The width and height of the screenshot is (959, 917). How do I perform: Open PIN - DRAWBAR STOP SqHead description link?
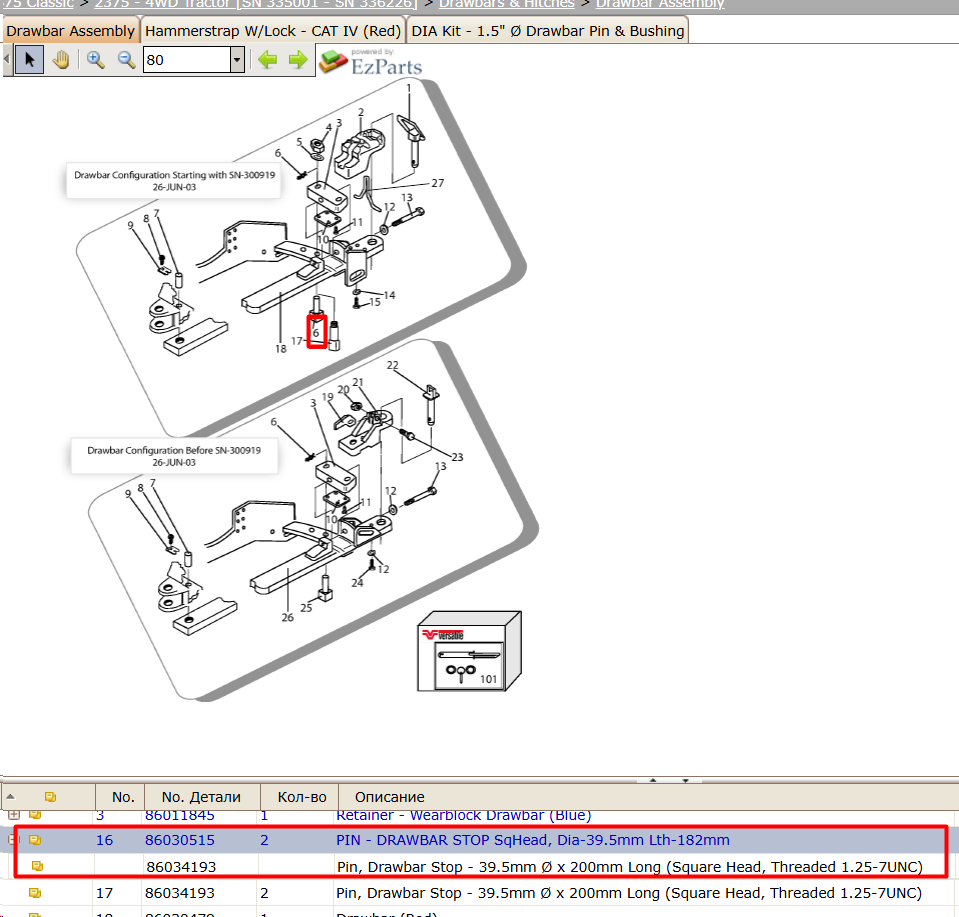tap(533, 840)
